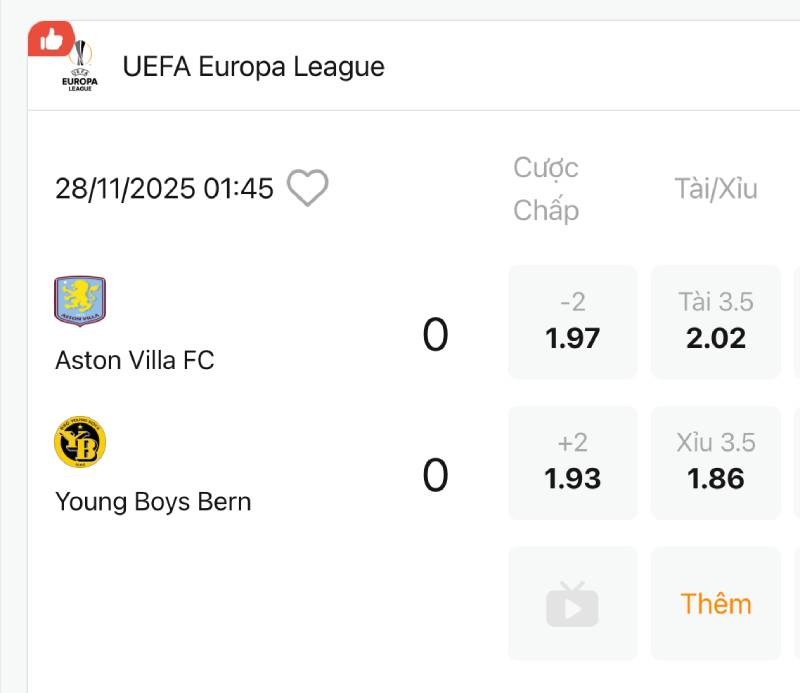Bet Young Boys +2 handicap at 1.93
This screenshot has height=693, width=800.
(x=572, y=463)
